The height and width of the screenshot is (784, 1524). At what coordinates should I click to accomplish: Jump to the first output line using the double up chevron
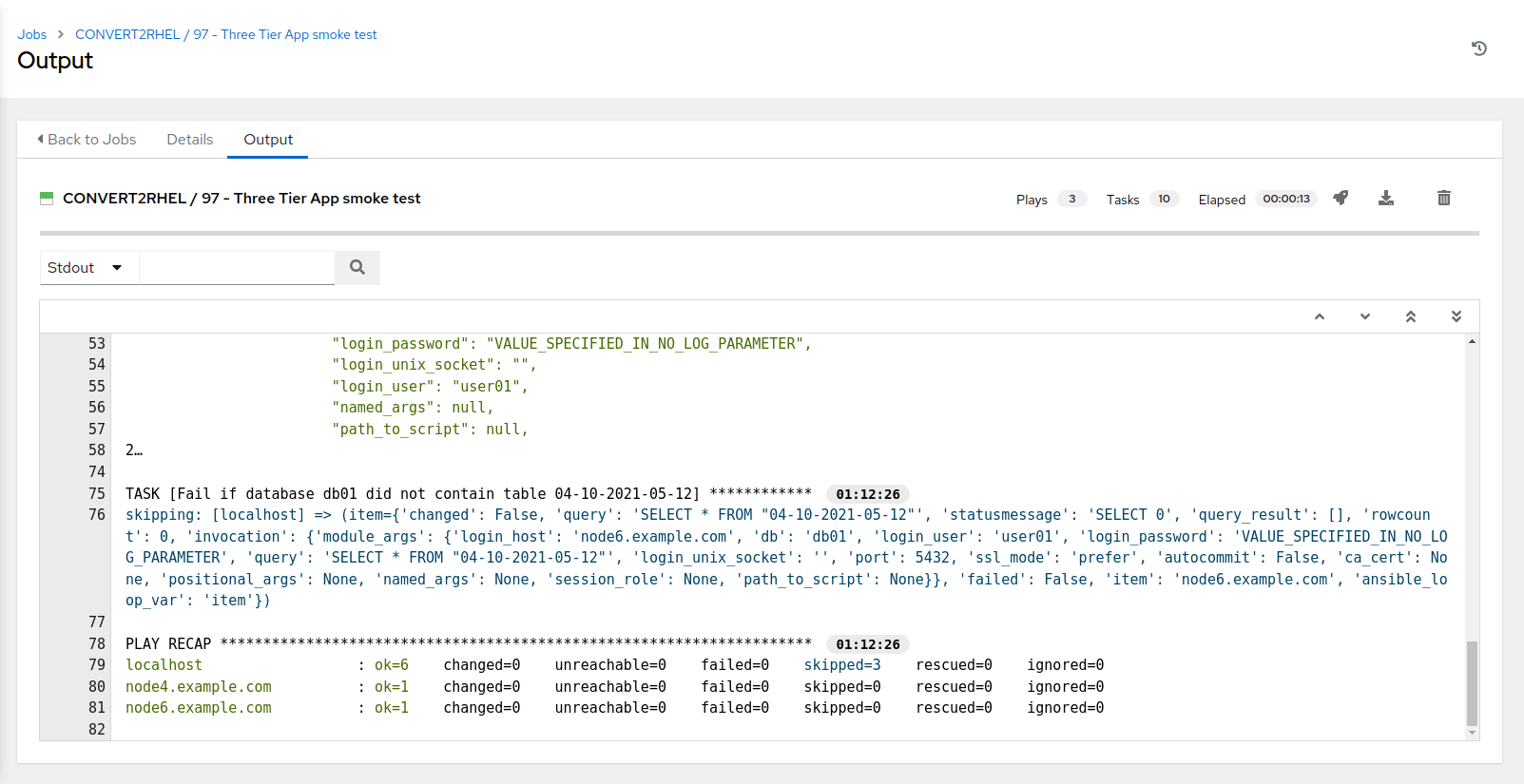(1411, 316)
